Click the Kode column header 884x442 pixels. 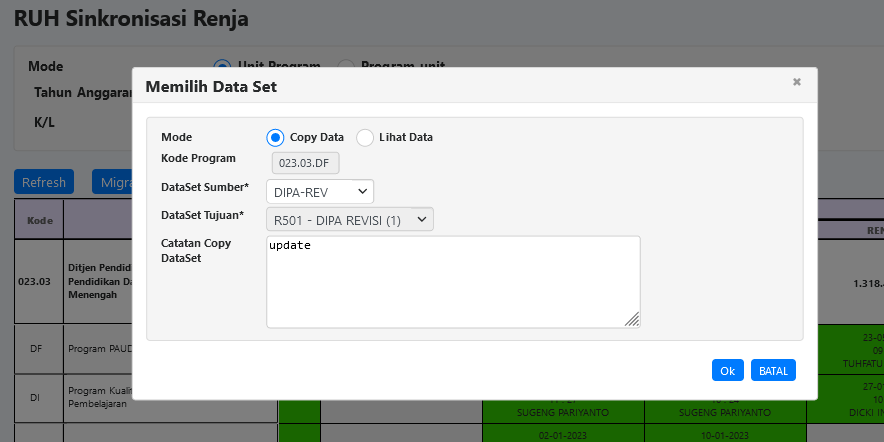(40, 220)
